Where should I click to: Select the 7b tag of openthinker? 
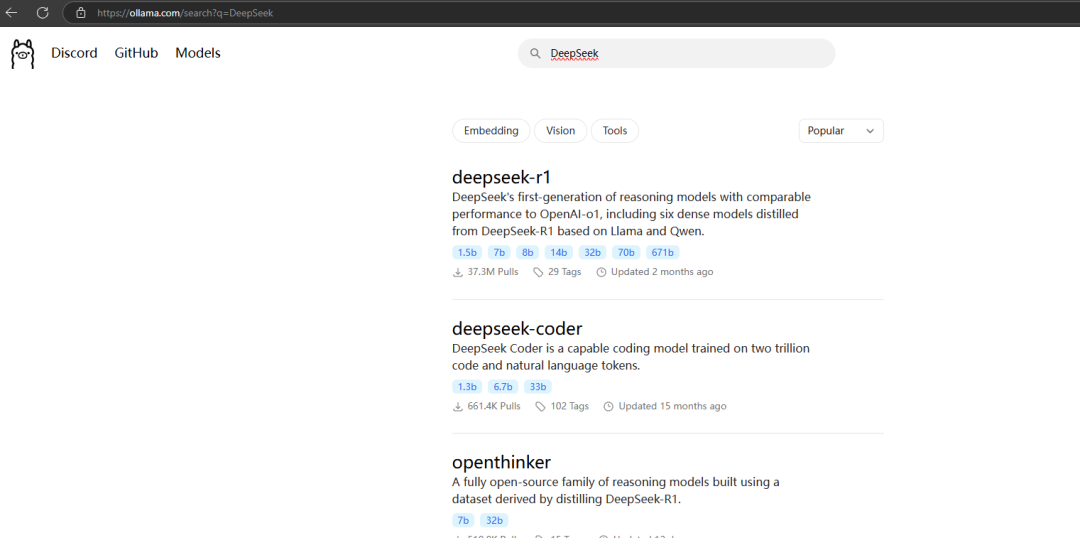click(x=463, y=521)
